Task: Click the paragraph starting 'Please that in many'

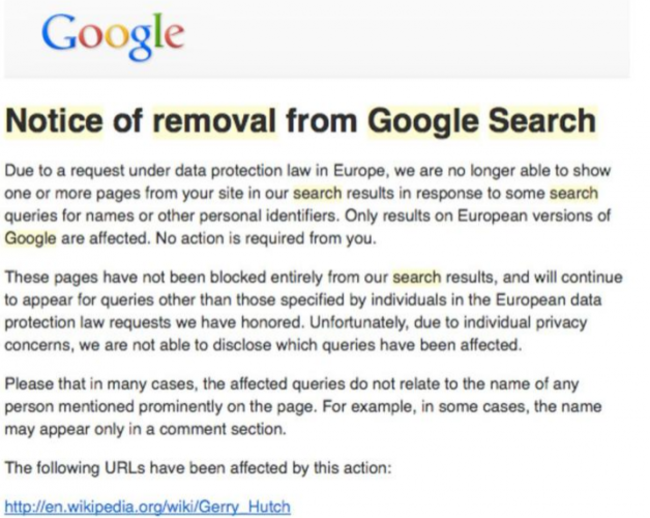Action: pyautogui.click(x=303, y=406)
